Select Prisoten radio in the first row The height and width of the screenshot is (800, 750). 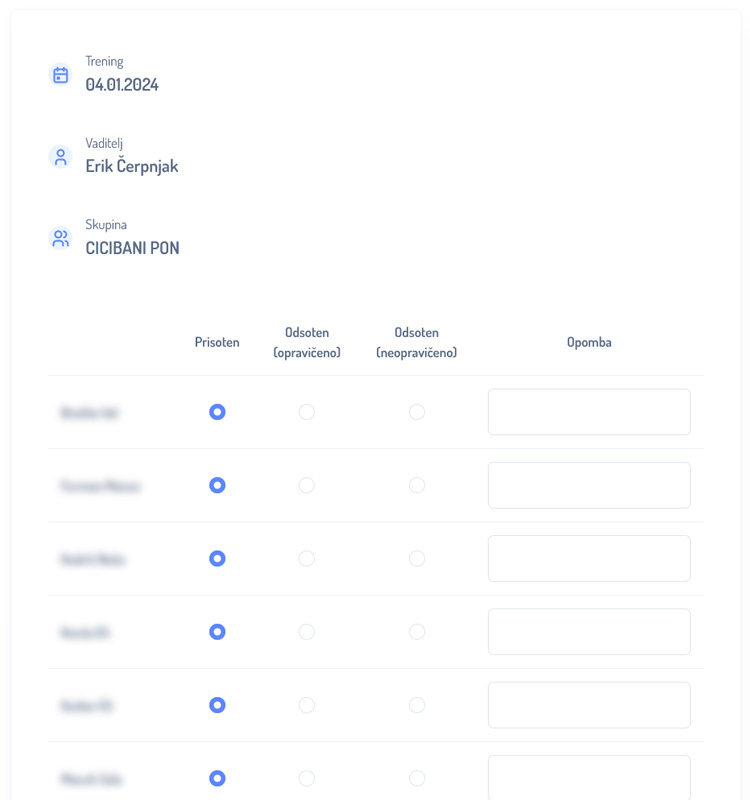[x=217, y=412]
